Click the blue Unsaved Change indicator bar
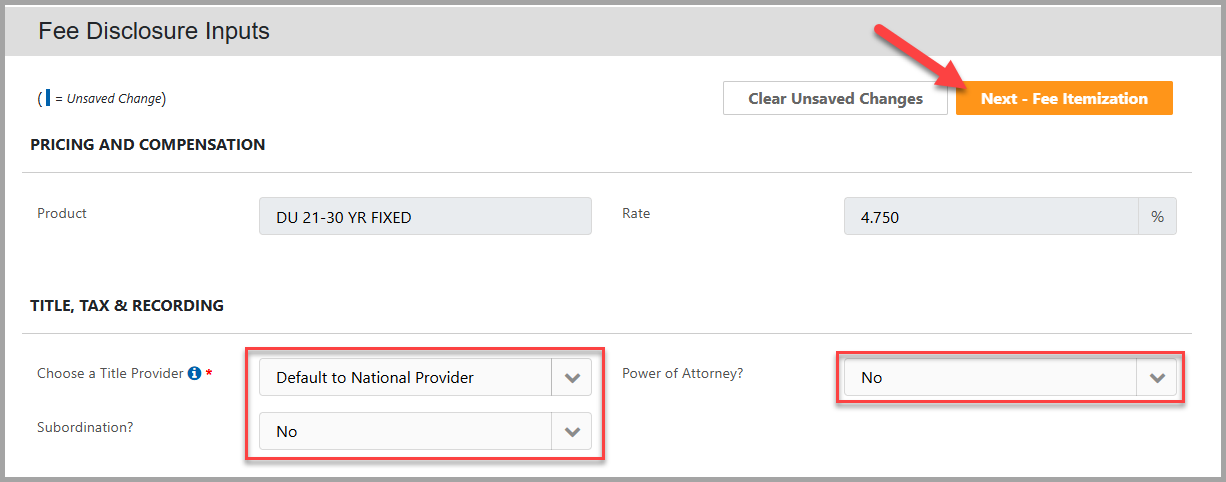1226x482 pixels. point(47,98)
